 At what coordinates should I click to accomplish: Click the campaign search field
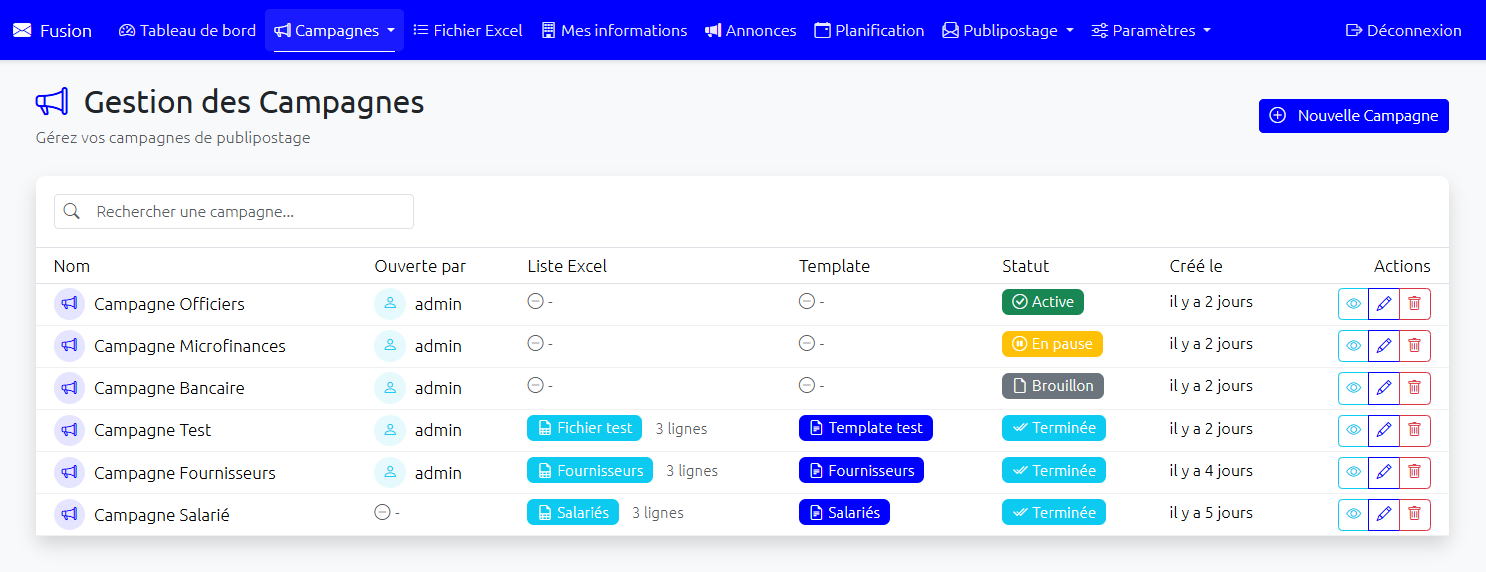point(234,212)
